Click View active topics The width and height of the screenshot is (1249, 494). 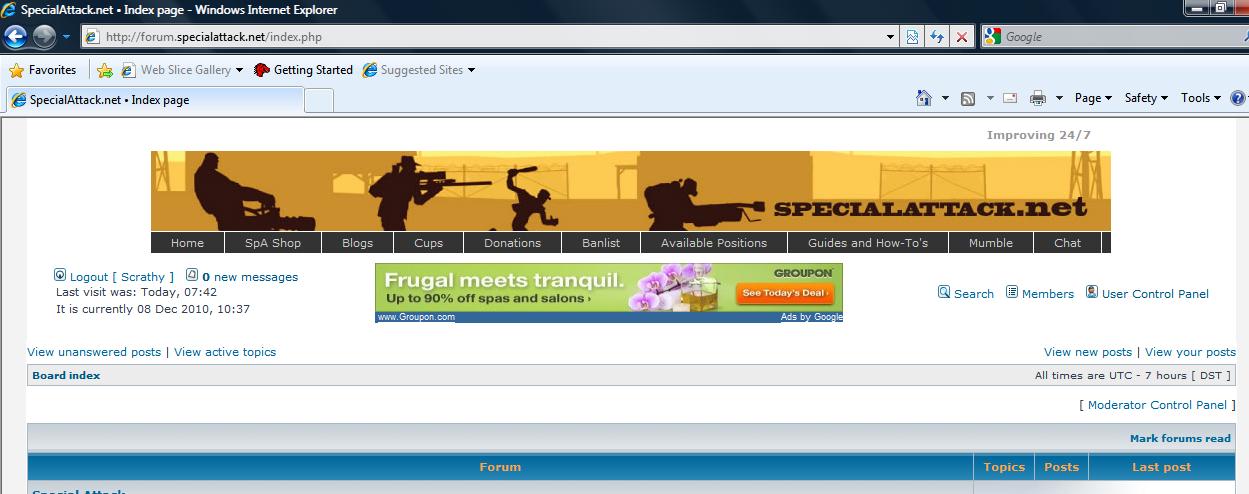225,352
